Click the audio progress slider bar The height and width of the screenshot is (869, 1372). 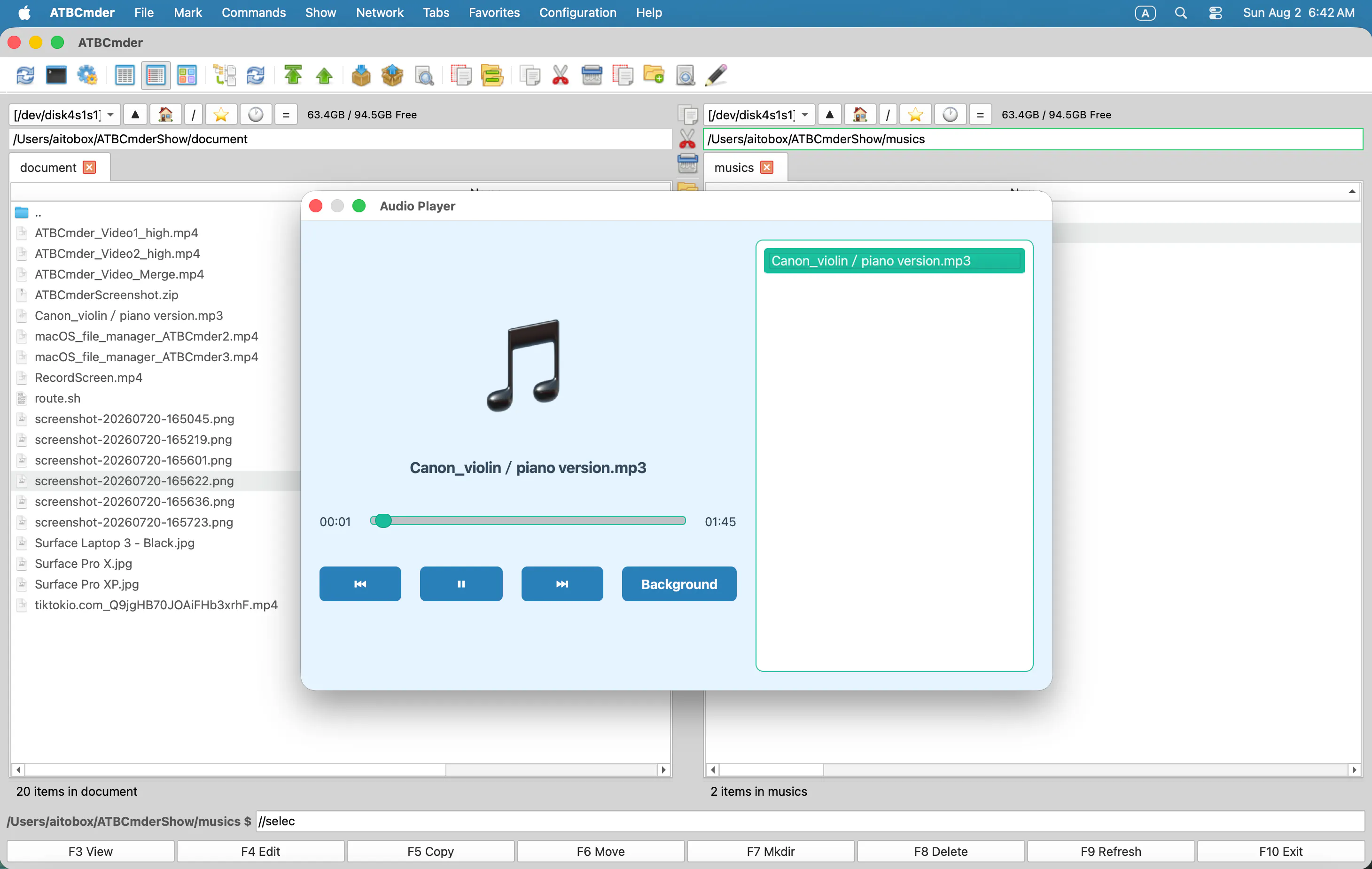click(x=528, y=521)
